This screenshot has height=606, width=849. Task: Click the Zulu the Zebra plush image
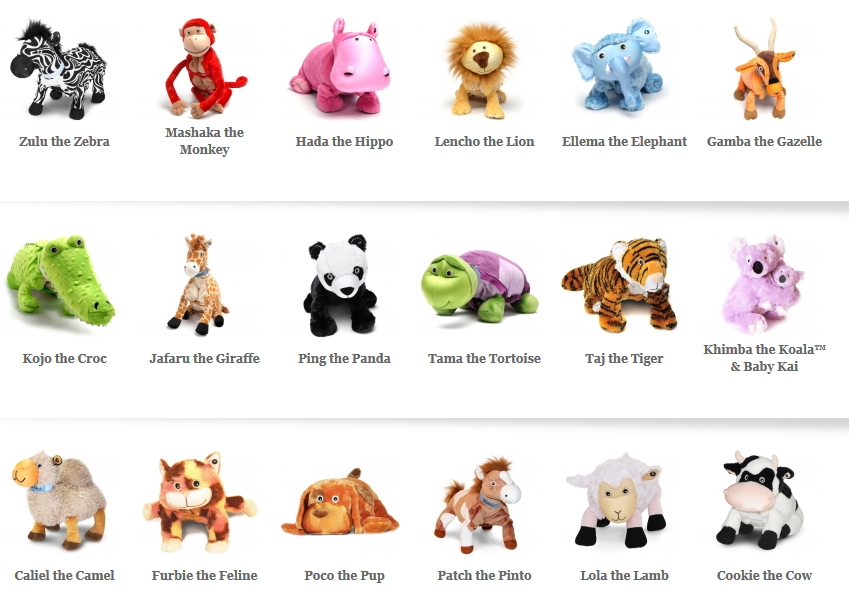click(58, 69)
